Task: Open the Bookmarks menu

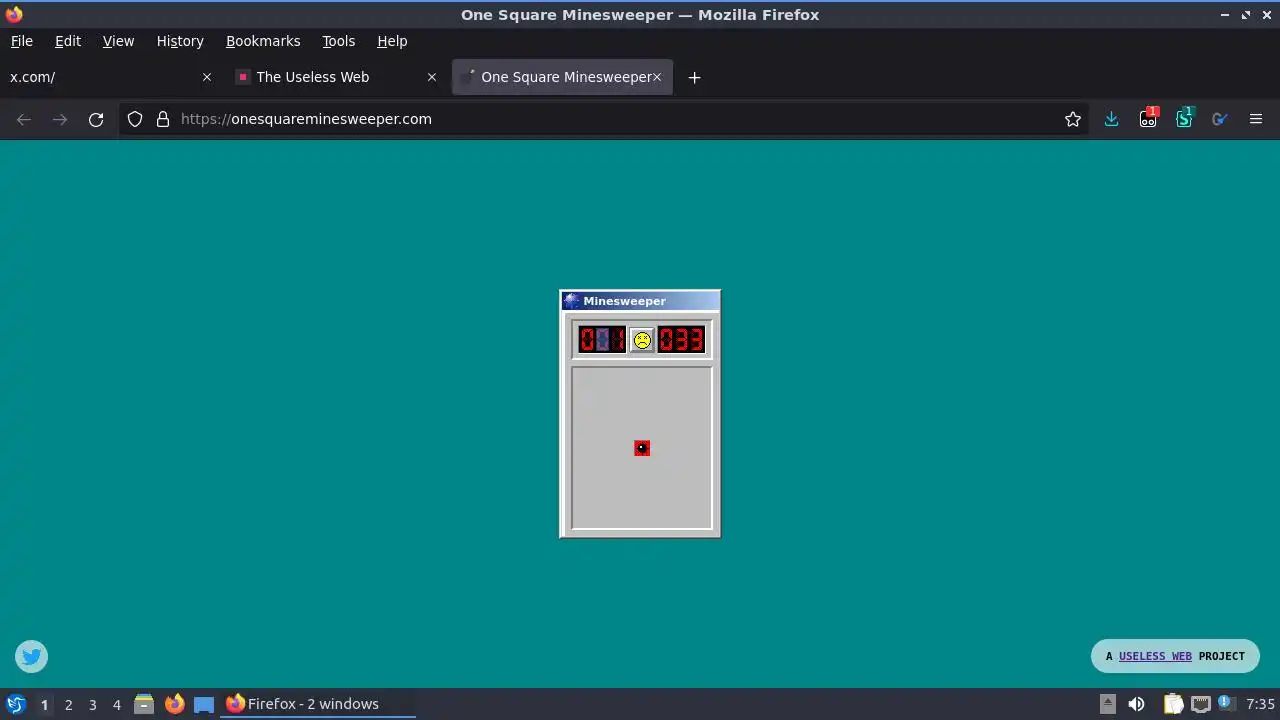Action: 263,41
